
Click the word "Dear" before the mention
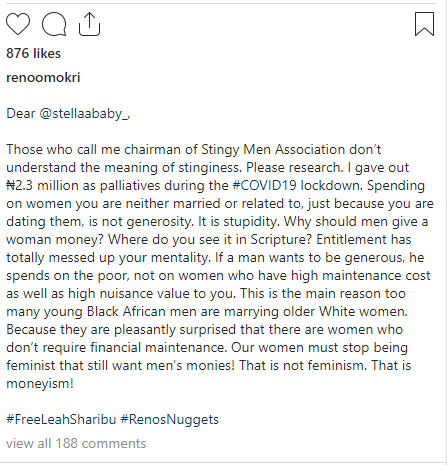pos(21,114)
